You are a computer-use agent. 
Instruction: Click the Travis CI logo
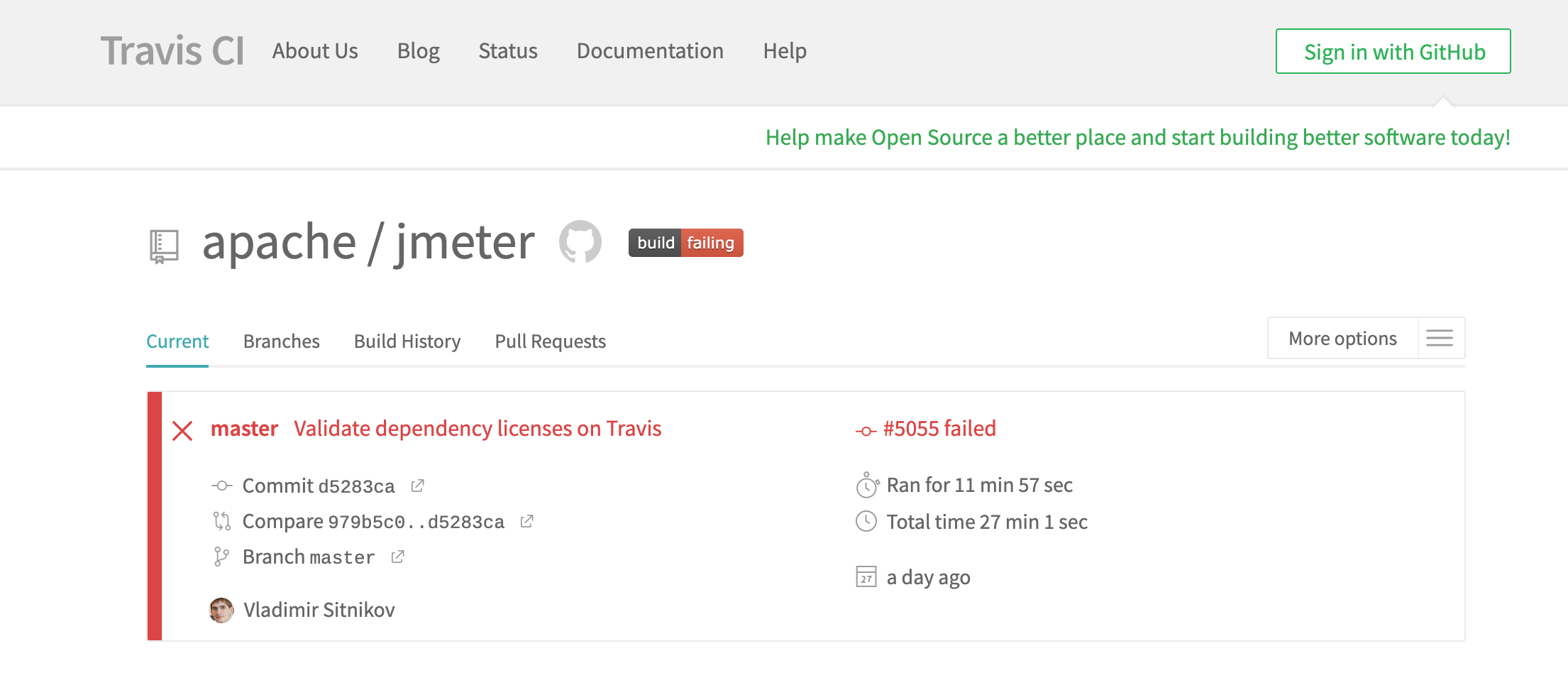point(172,51)
